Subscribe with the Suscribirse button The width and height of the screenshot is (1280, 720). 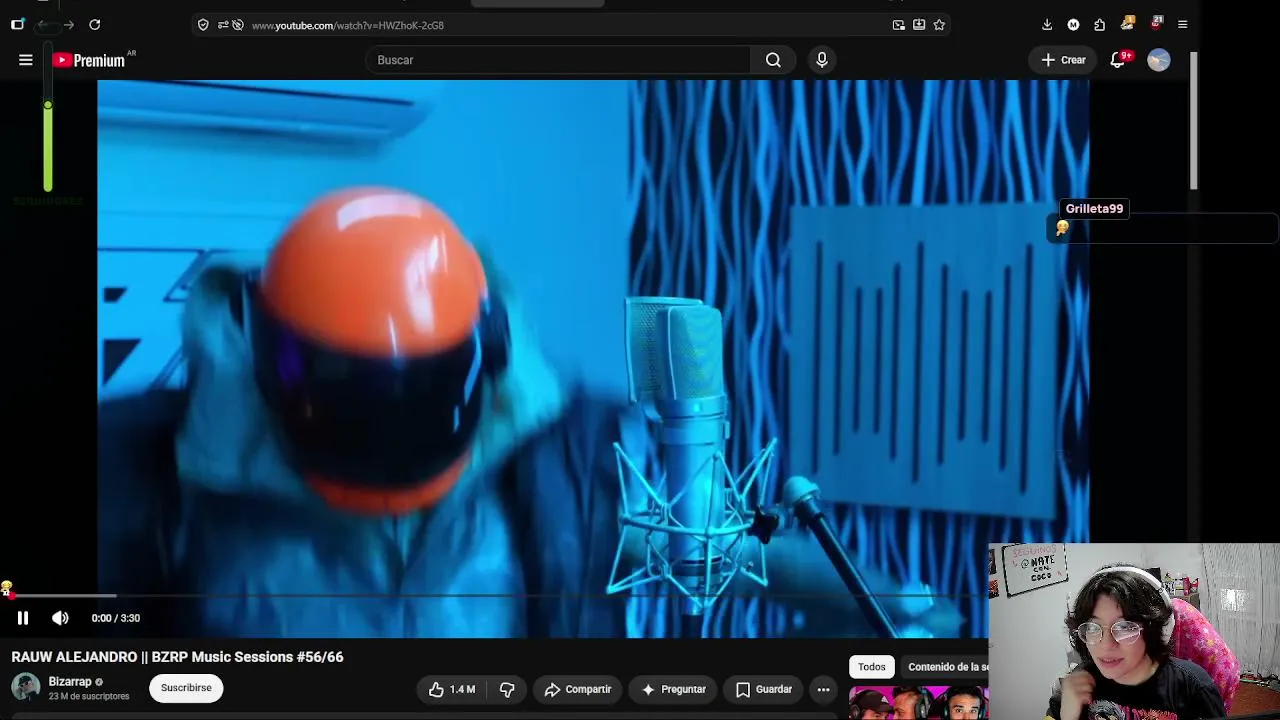(186, 688)
